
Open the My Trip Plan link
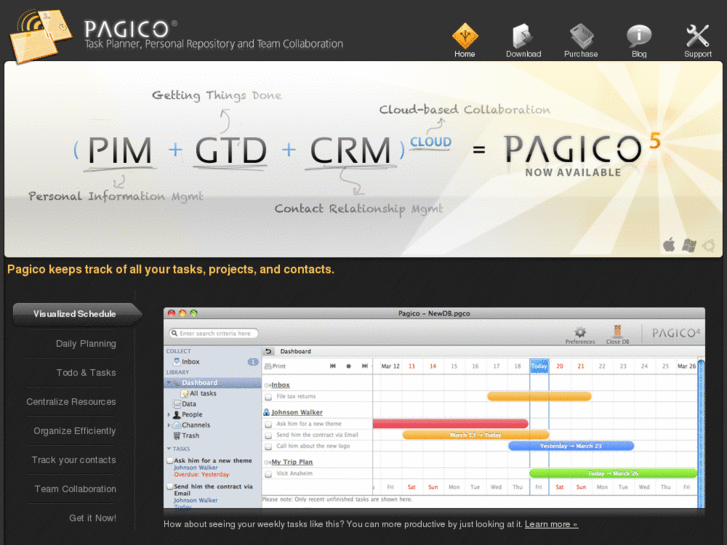coord(292,462)
